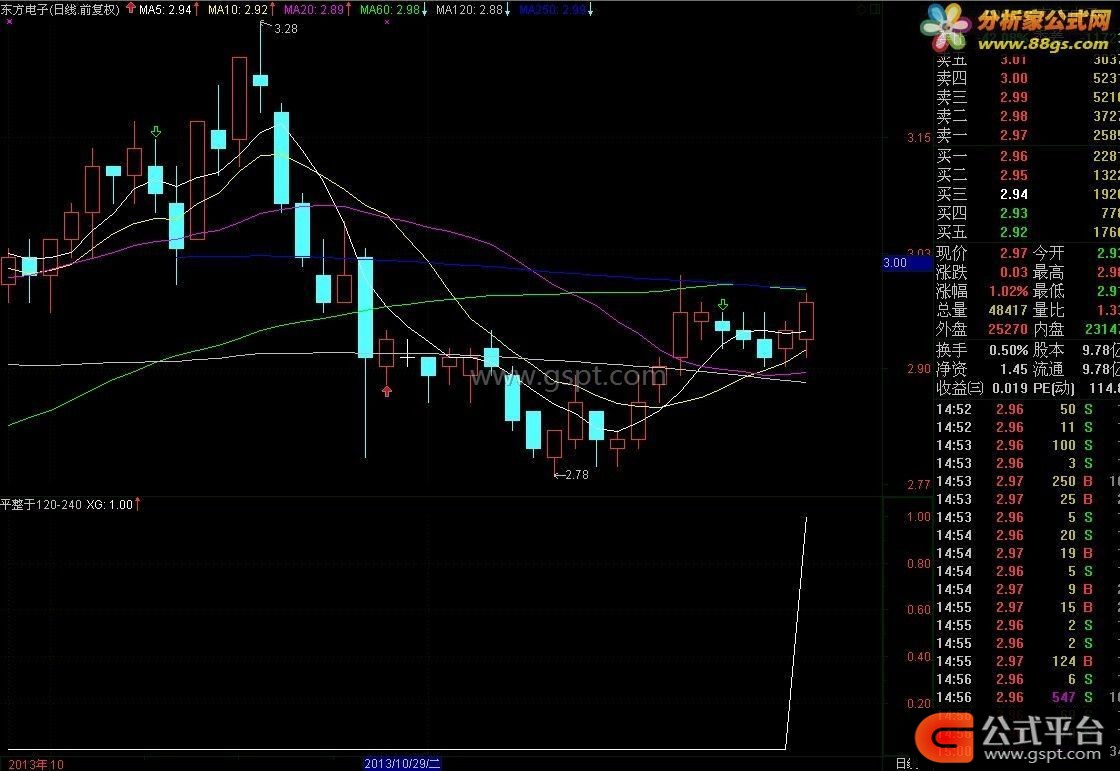
Task: Select the 14:54 buy trade of 19 lots
Action: pos(1027,553)
